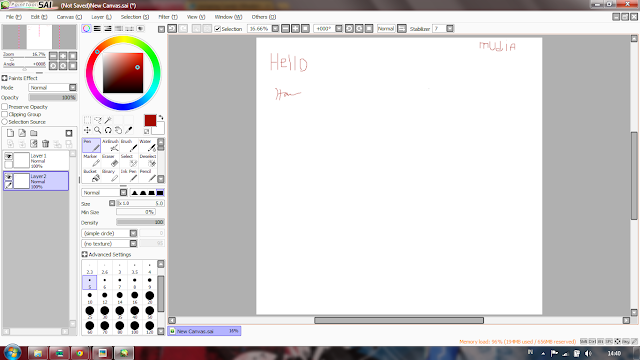Enable Selection Source radio option
640x360 pixels.
4,122
